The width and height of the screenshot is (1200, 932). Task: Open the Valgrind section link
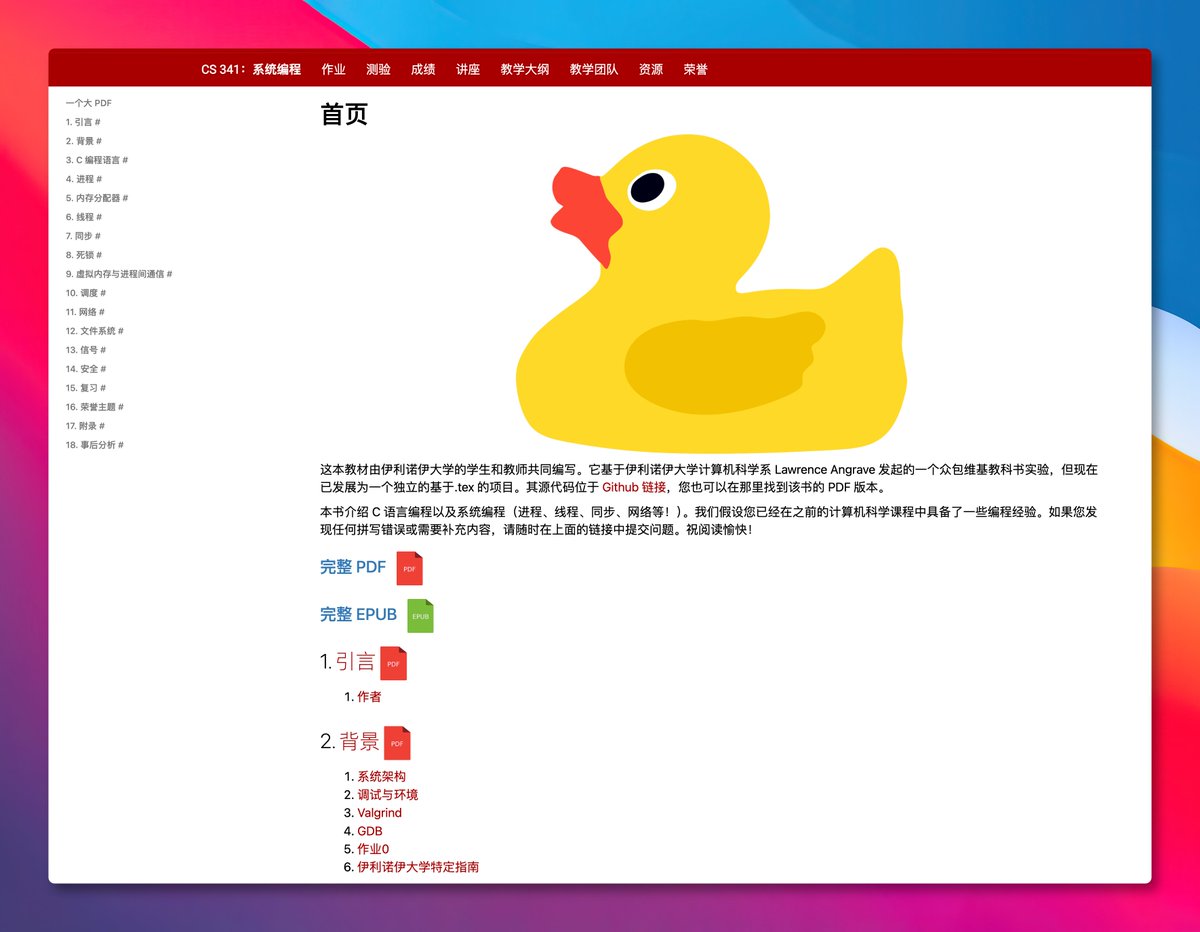pyautogui.click(x=379, y=813)
